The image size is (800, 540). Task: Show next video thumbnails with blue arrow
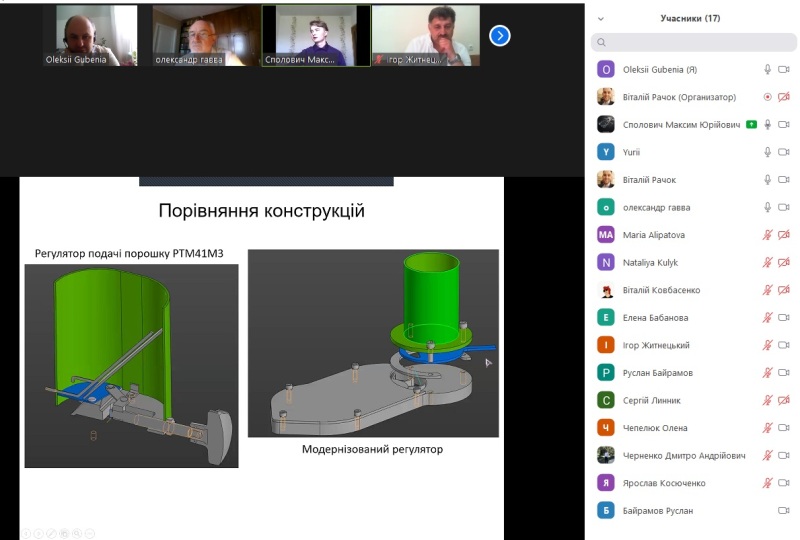pos(499,36)
